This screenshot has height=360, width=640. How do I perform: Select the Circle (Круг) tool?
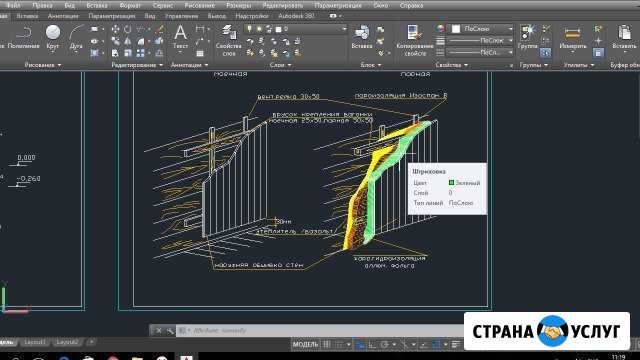[x=53, y=37]
